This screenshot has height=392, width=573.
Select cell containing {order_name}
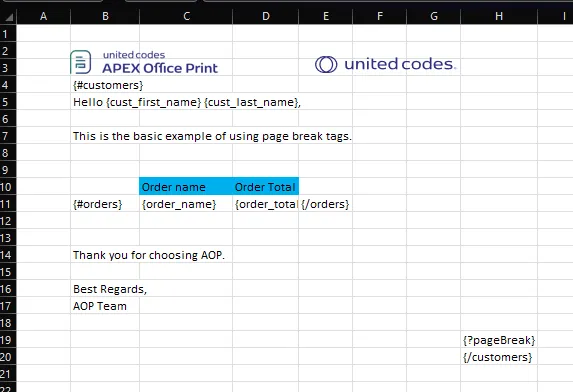(x=186, y=204)
